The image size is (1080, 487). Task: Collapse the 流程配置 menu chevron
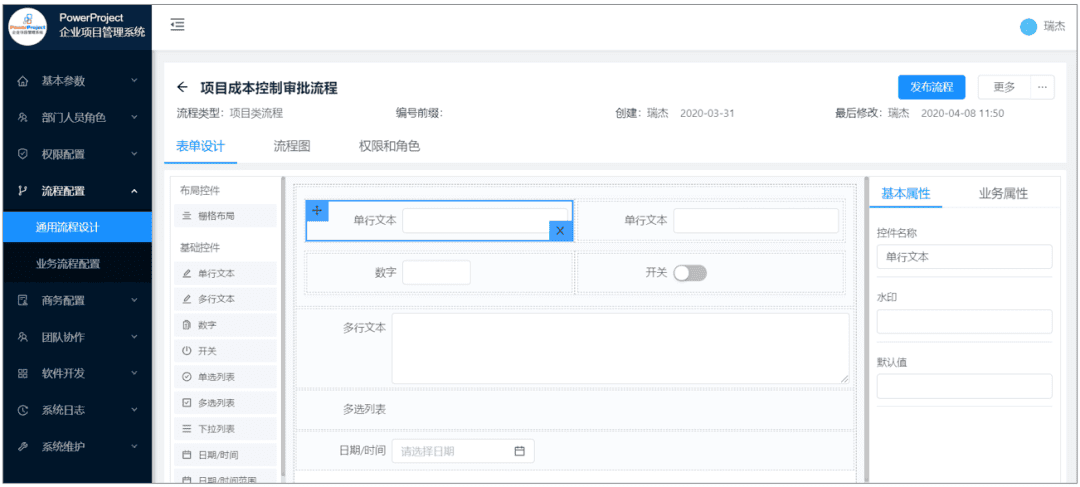tap(134, 191)
